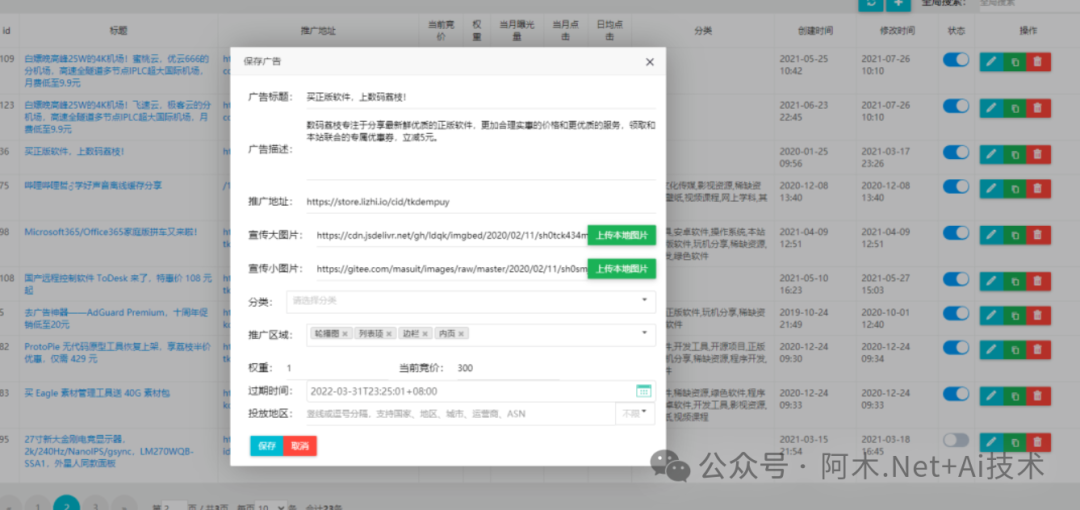Click the refresh icon button at top
This screenshot has height=510, width=1080.
pyautogui.click(x=870, y=3)
